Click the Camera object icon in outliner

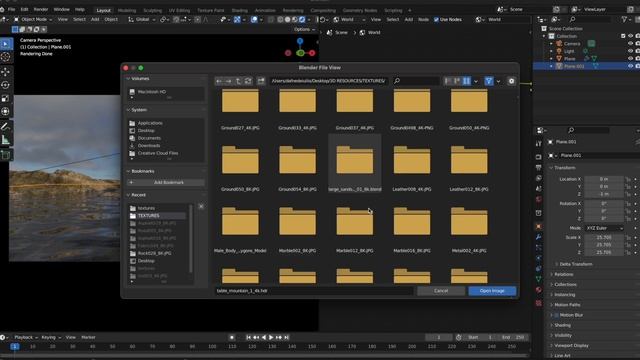559,44
